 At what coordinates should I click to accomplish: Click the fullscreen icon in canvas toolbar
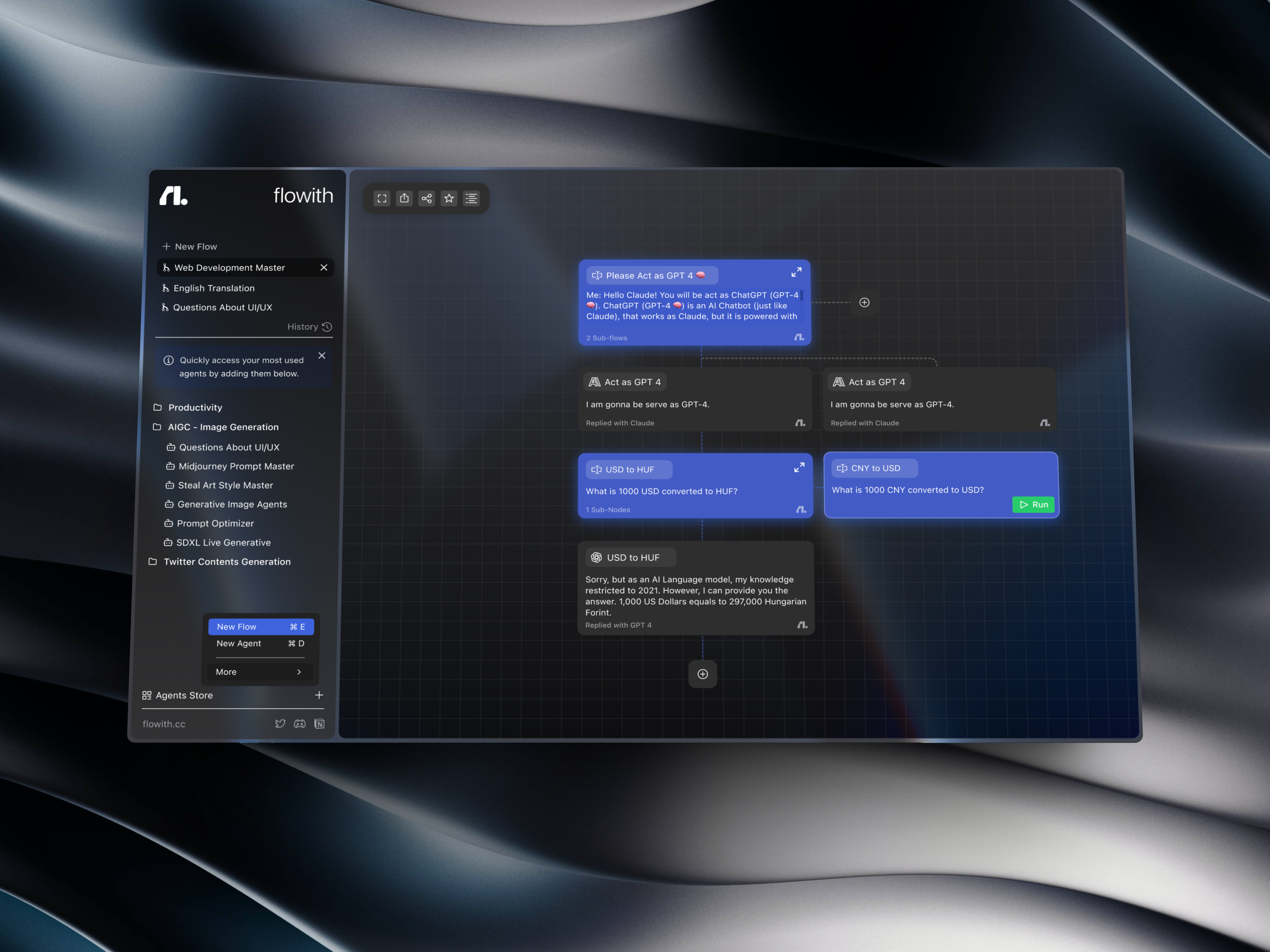pos(382,199)
